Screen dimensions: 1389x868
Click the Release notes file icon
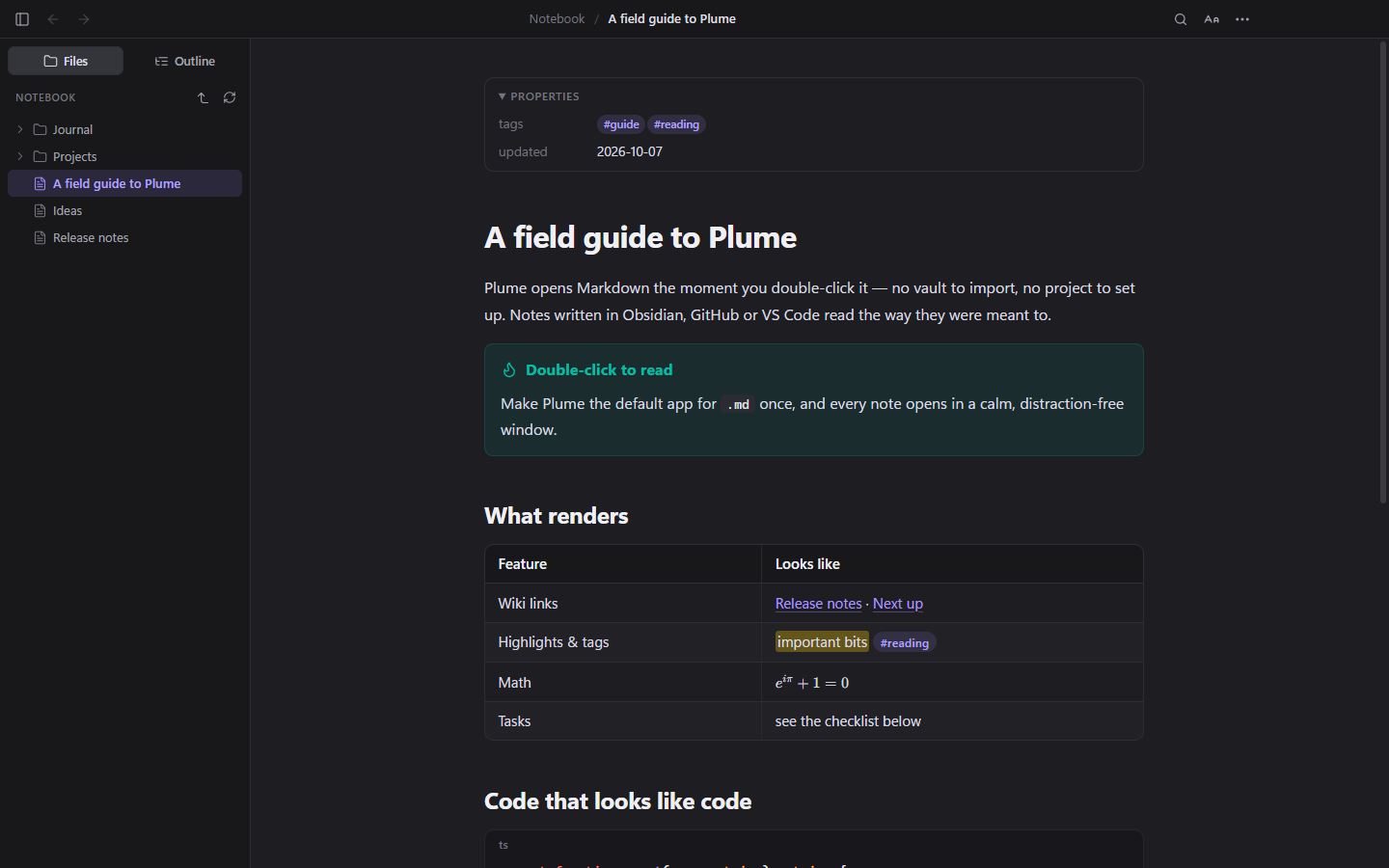[41, 237]
